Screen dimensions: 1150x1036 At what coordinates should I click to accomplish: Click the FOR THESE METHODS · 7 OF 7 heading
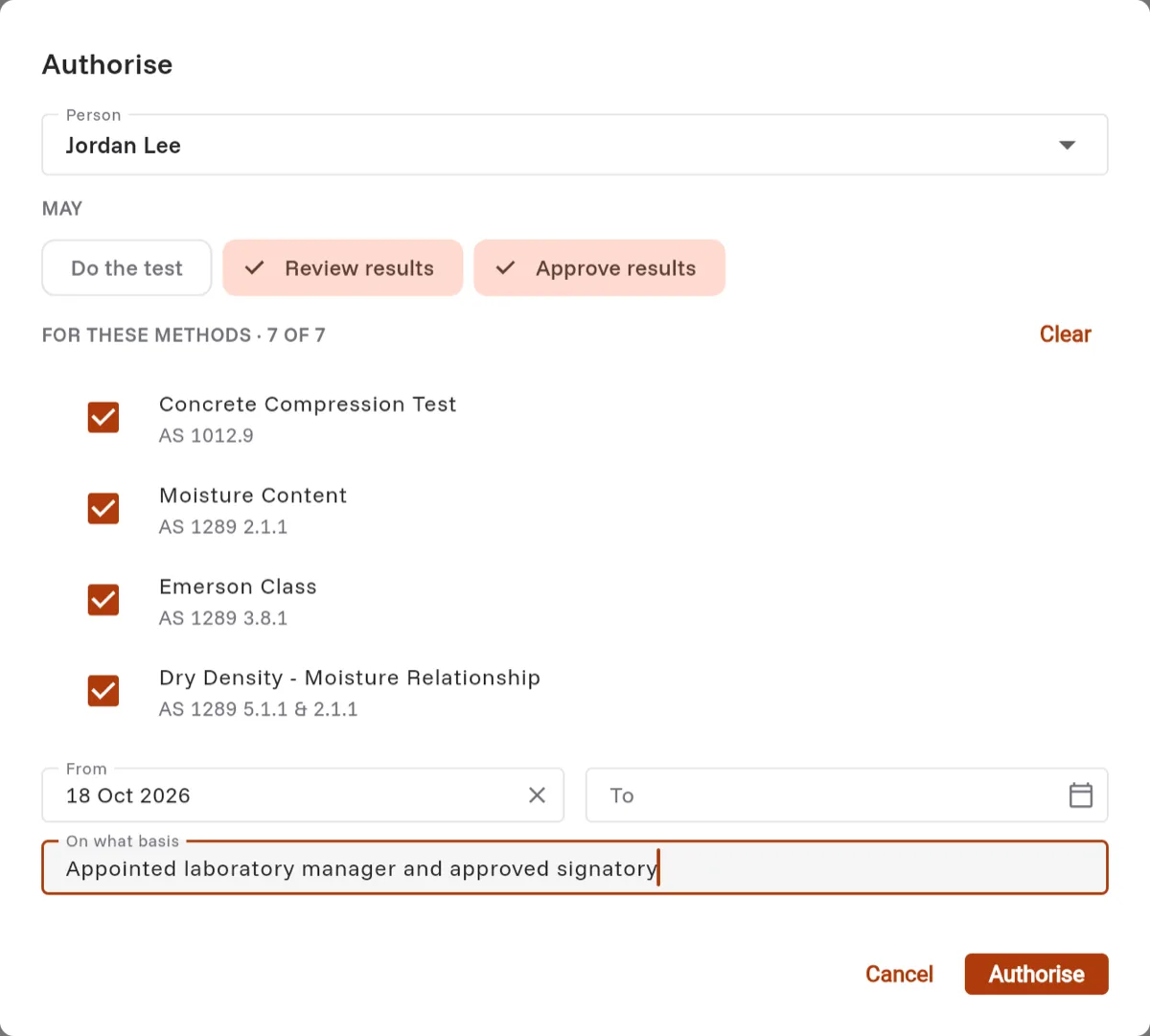184,335
